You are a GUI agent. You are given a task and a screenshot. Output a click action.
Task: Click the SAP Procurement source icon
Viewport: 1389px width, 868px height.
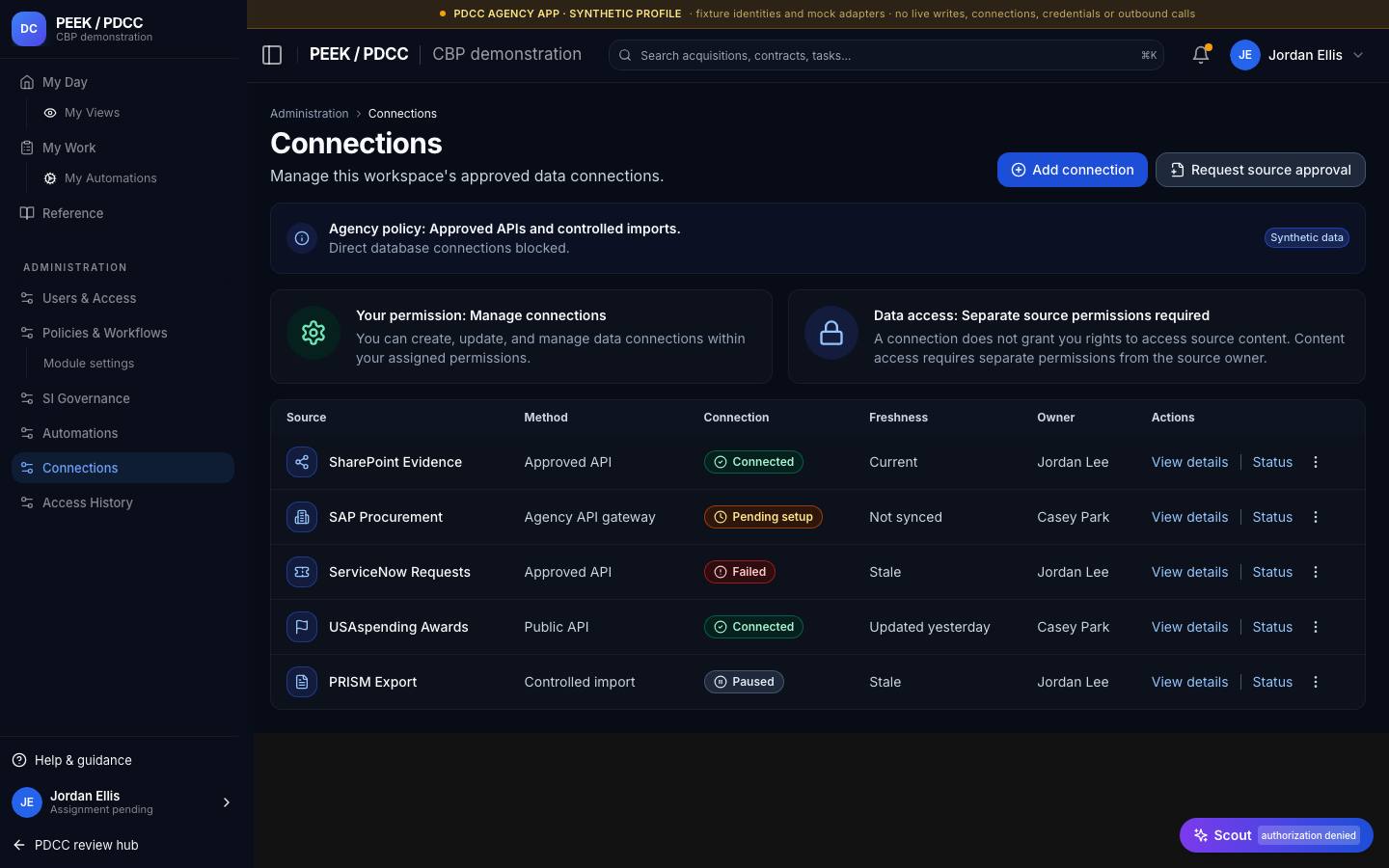pyautogui.click(x=302, y=517)
